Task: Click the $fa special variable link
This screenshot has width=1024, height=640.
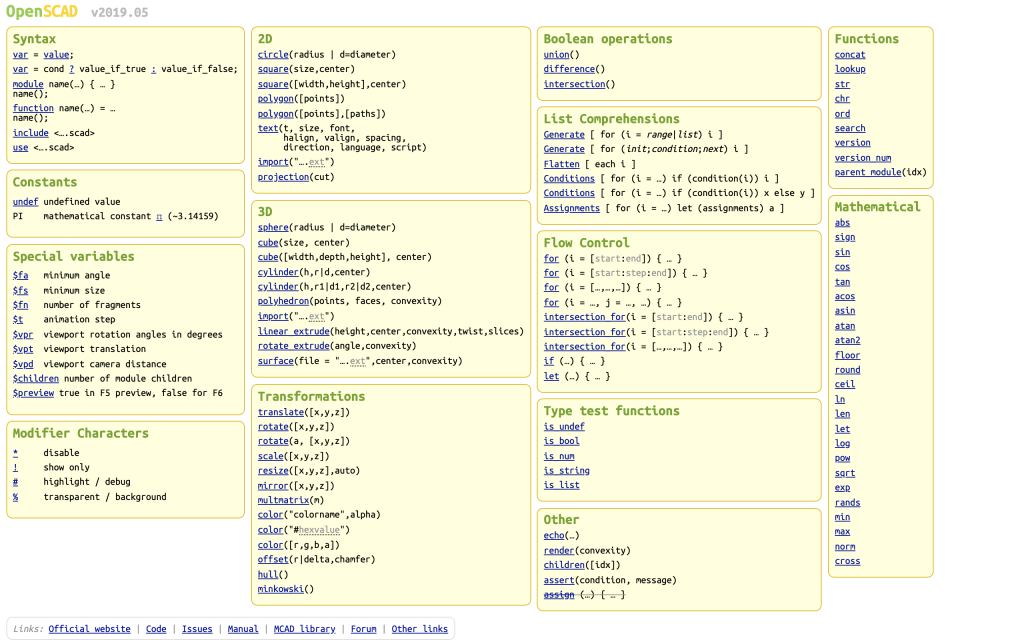Action: point(20,276)
